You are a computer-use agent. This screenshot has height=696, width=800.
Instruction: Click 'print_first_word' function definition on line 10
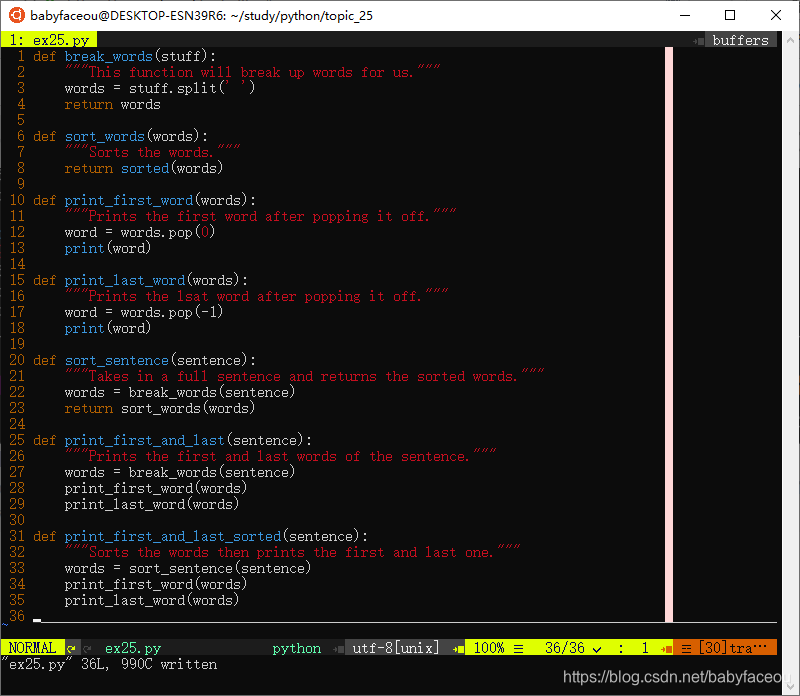[129, 200]
